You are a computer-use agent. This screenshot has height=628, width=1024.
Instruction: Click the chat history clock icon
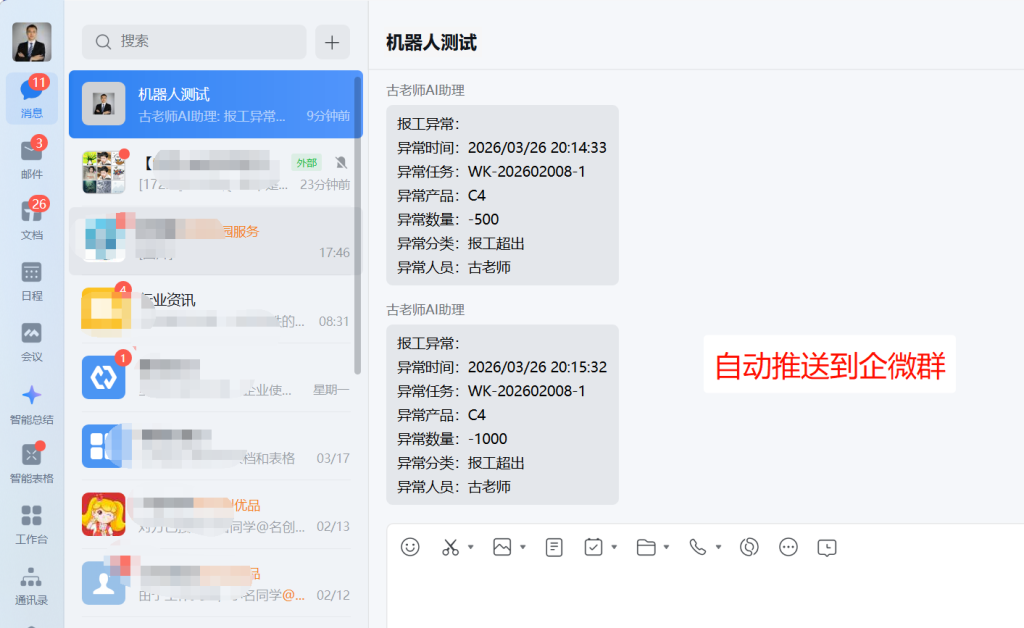pyautogui.click(x=827, y=547)
